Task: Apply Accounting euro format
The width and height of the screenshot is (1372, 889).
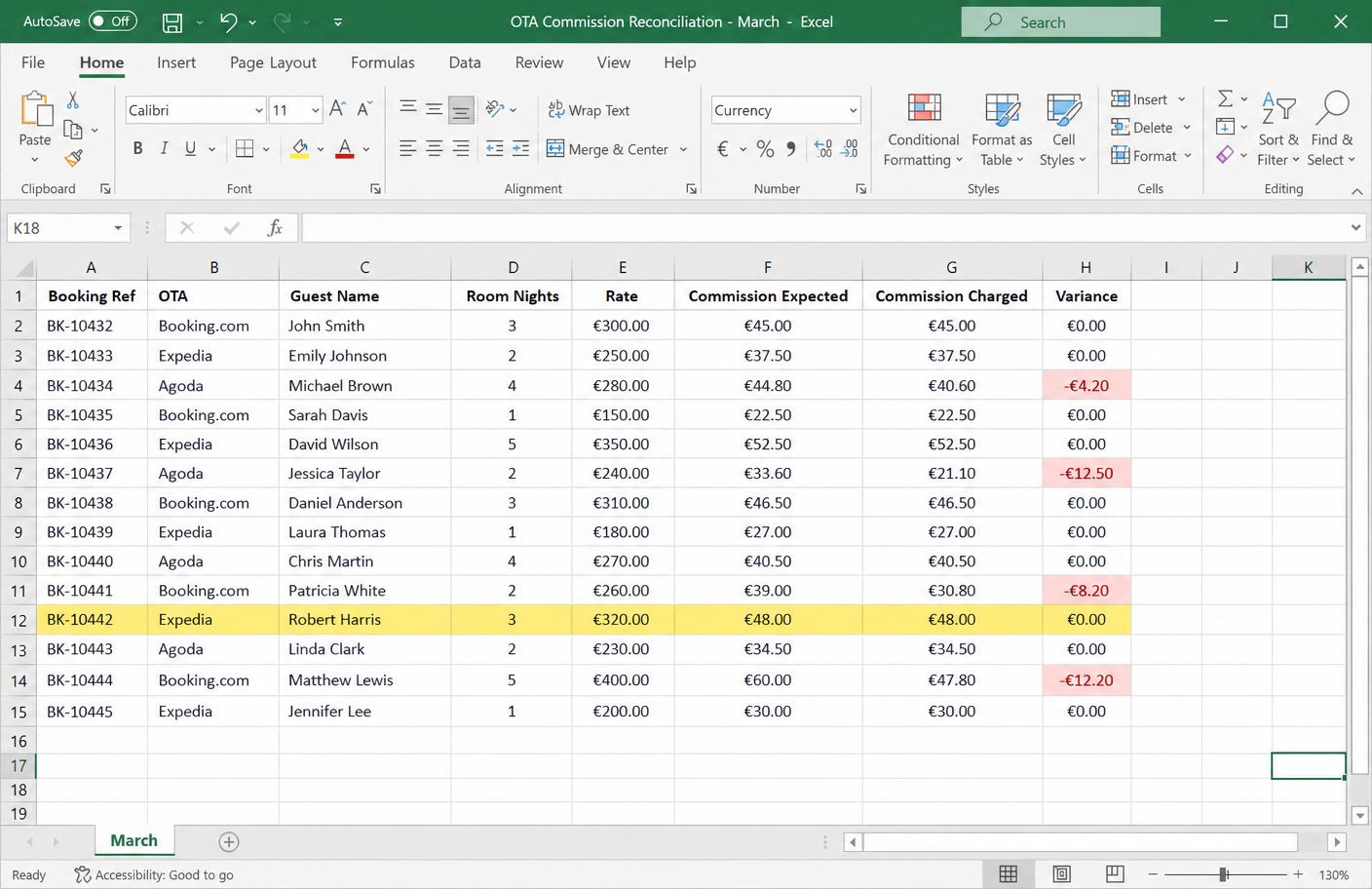Action: [x=723, y=149]
